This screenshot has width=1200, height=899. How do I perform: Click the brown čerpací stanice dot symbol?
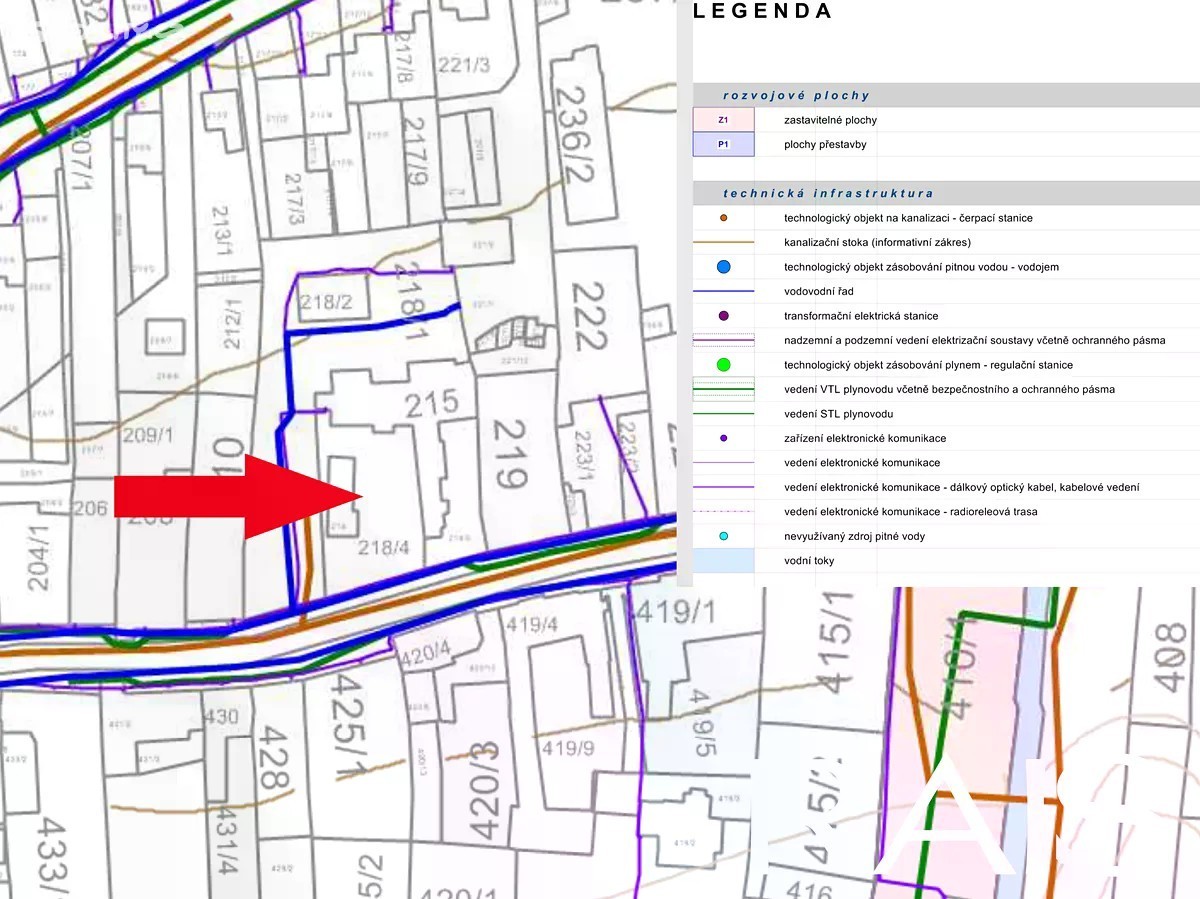click(x=723, y=218)
